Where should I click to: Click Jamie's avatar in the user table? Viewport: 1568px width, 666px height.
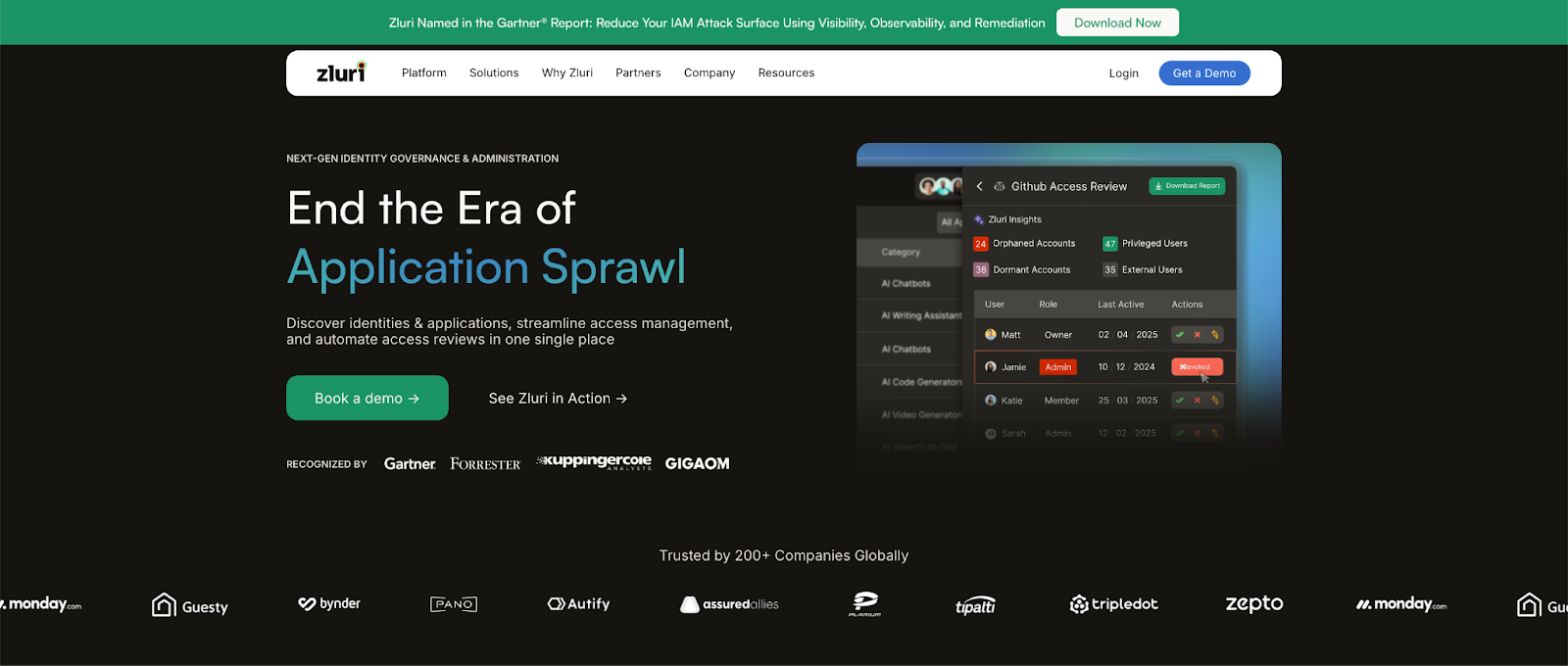991,367
